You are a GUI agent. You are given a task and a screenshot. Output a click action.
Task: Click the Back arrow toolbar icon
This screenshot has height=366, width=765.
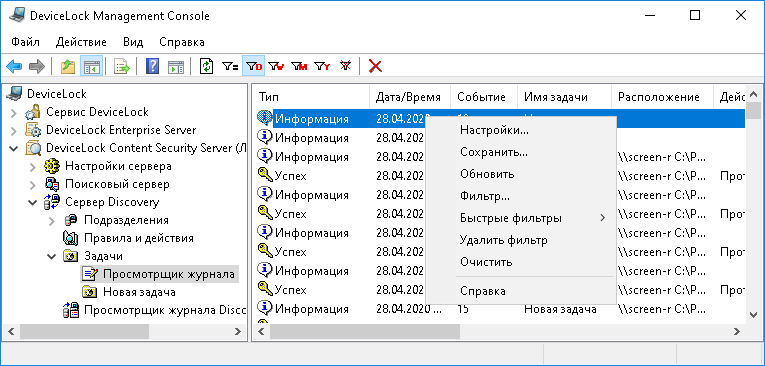14,66
